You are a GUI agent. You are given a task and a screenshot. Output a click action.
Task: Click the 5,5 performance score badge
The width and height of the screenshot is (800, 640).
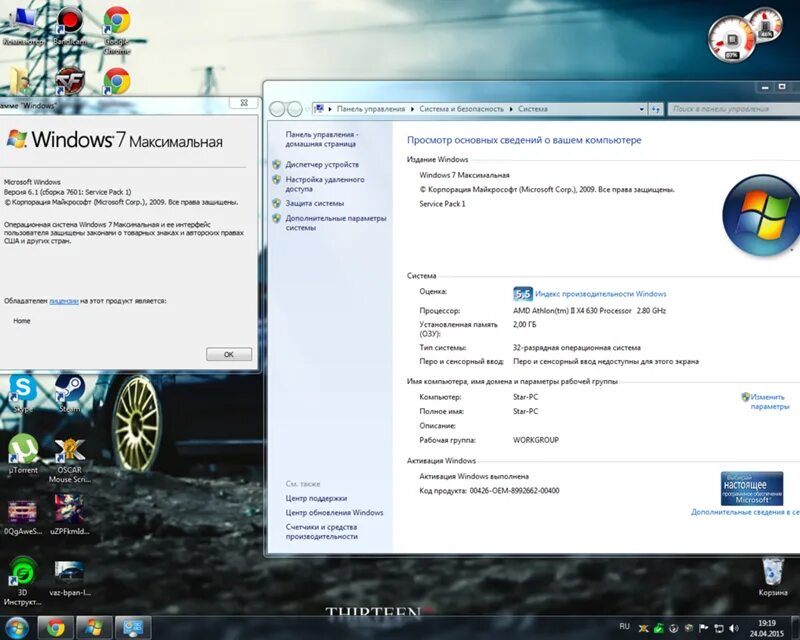click(522, 294)
